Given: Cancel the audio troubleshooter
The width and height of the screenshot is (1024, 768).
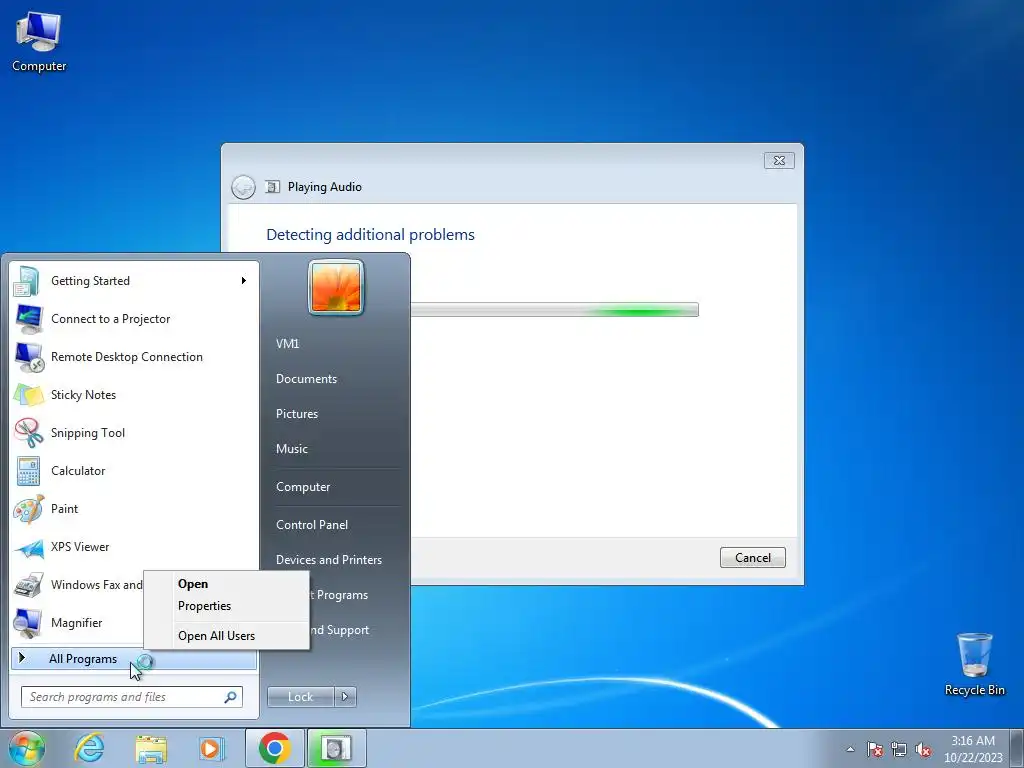Looking at the screenshot, I should 752,558.
